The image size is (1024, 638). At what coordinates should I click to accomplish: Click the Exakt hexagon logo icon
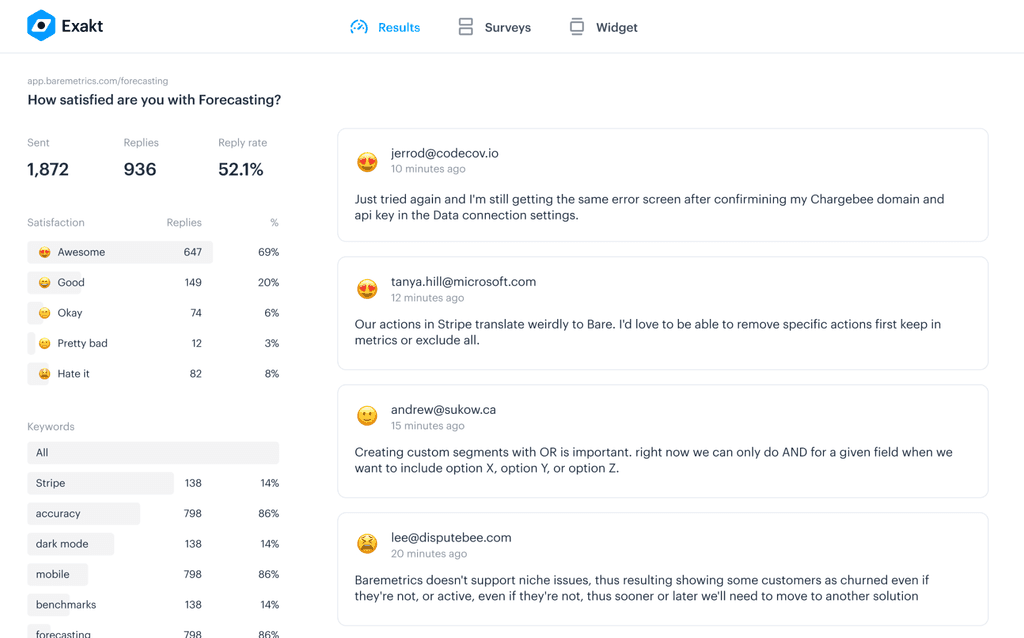point(41,25)
